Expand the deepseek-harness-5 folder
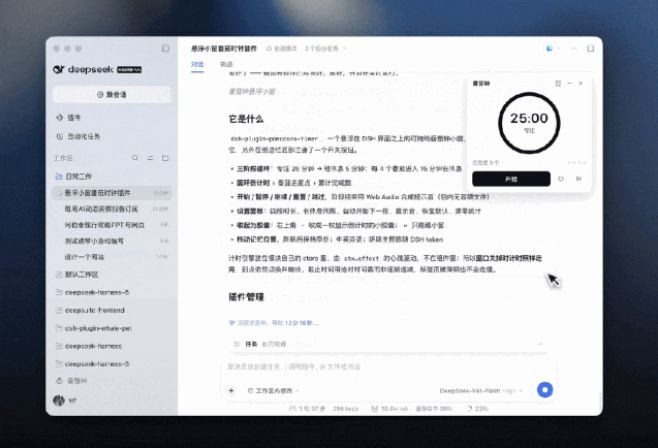 tap(92, 292)
